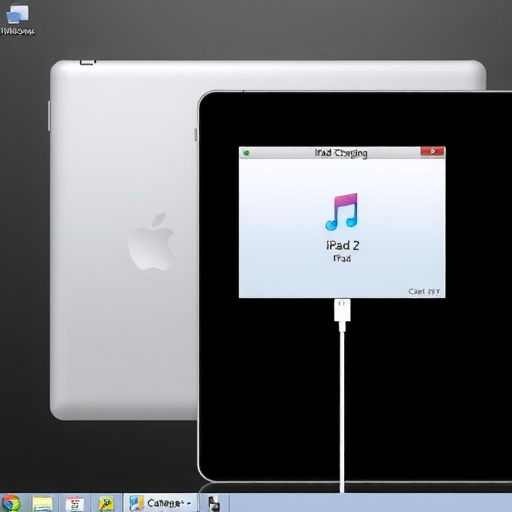The width and height of the screenshot is (512, 512).
Task: Close the iPad charging dialog with red button
Action: click(x=432, y=151)
